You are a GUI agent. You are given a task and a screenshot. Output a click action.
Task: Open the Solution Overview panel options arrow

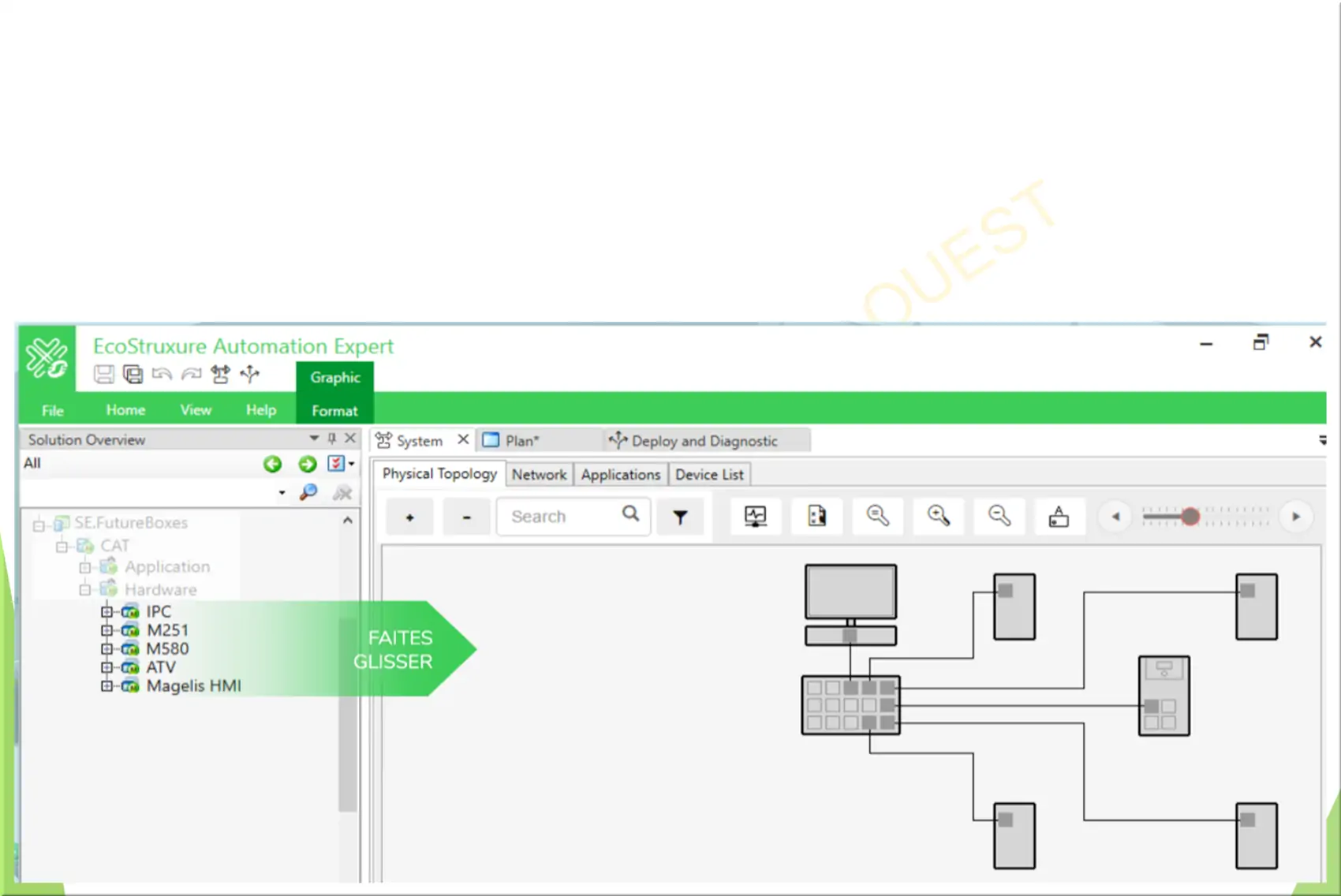pos(314,438)
